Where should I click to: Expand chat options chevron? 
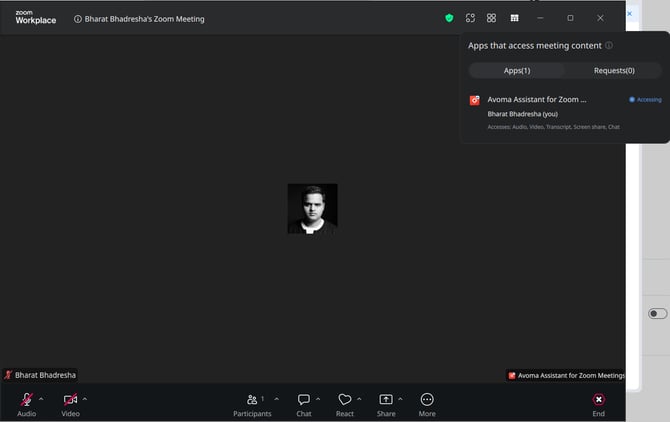coord(318,399)
